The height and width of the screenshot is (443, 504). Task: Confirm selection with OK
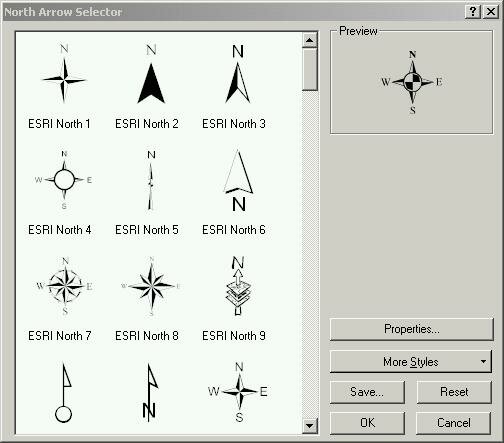(x=367, y=423)
